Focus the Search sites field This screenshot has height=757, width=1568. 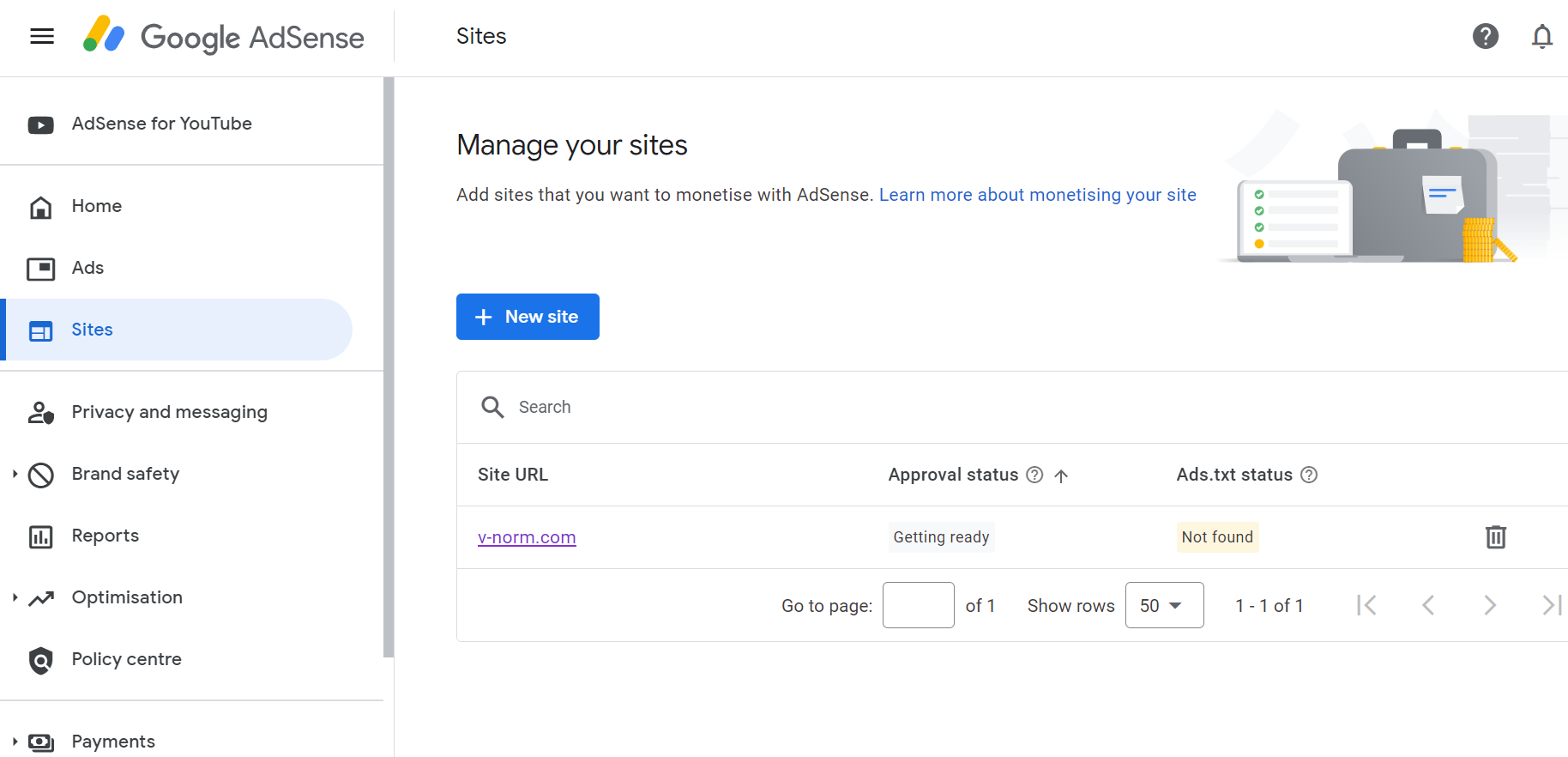point(1012,407)
